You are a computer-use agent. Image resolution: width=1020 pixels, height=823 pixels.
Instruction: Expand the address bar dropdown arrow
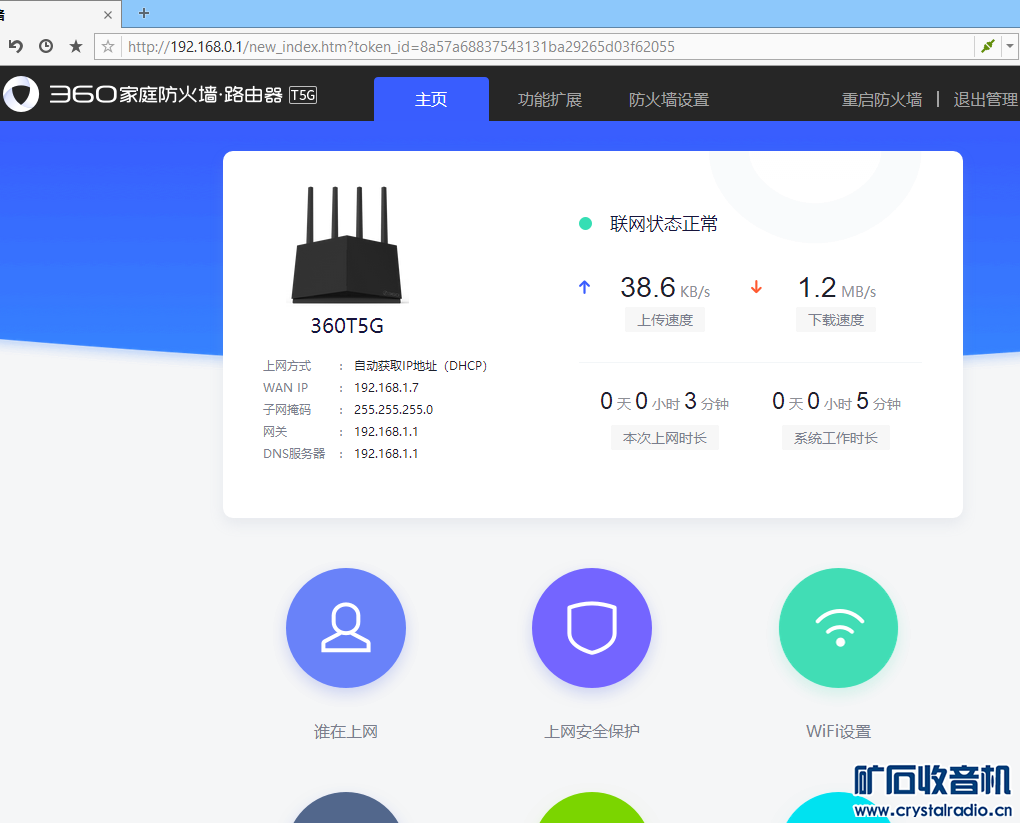pyautogui.click(x=1010, y=47)
